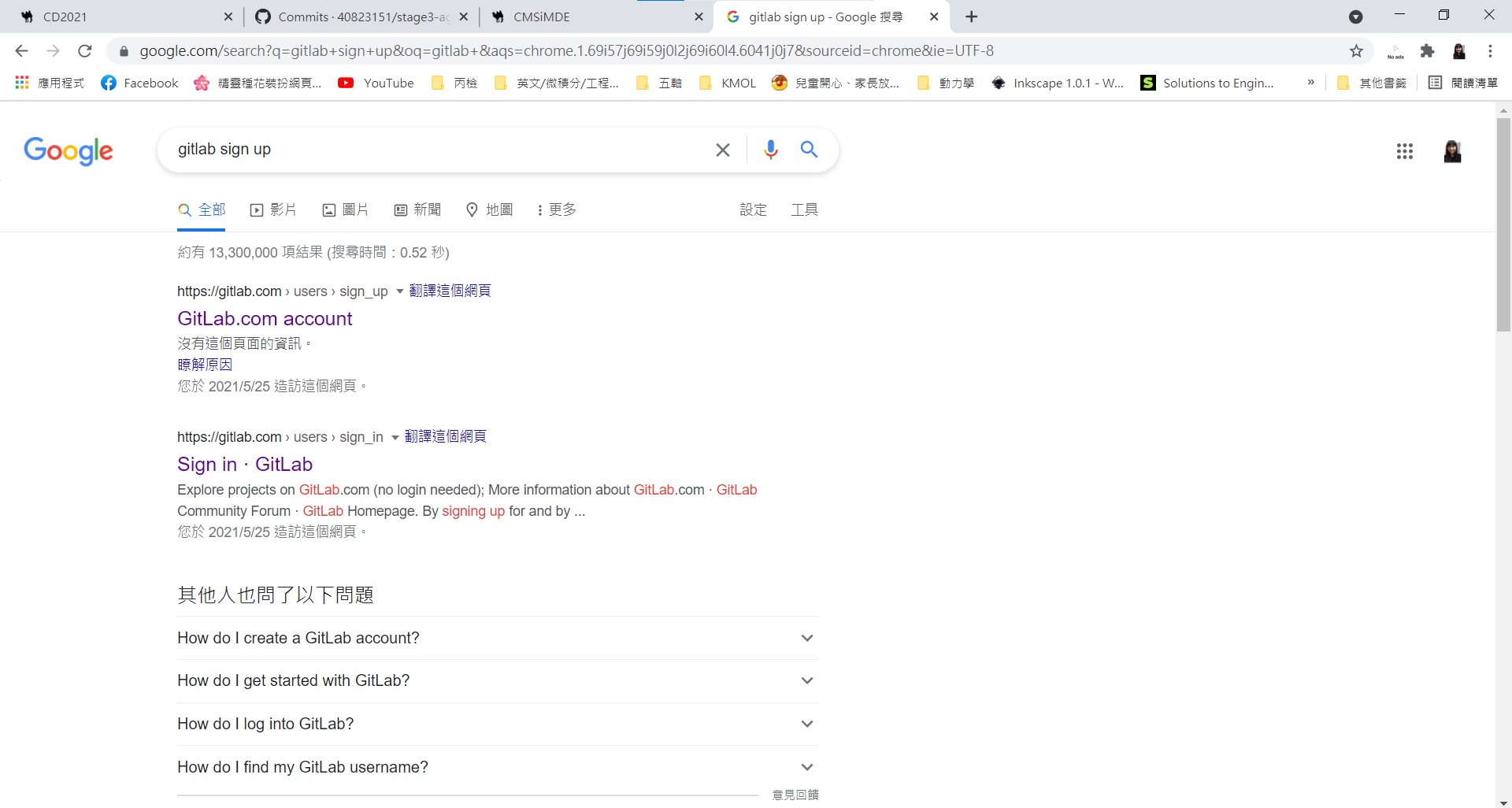Click the Chrome tab search circle icon
1512x808 pixels.
1356,17
